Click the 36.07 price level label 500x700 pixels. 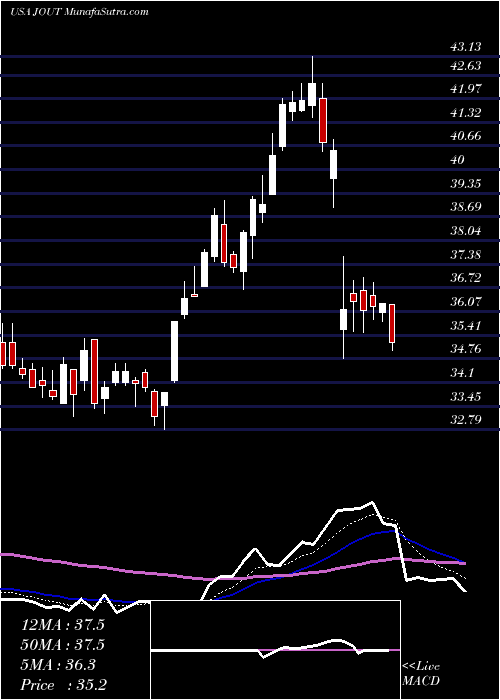465,301
